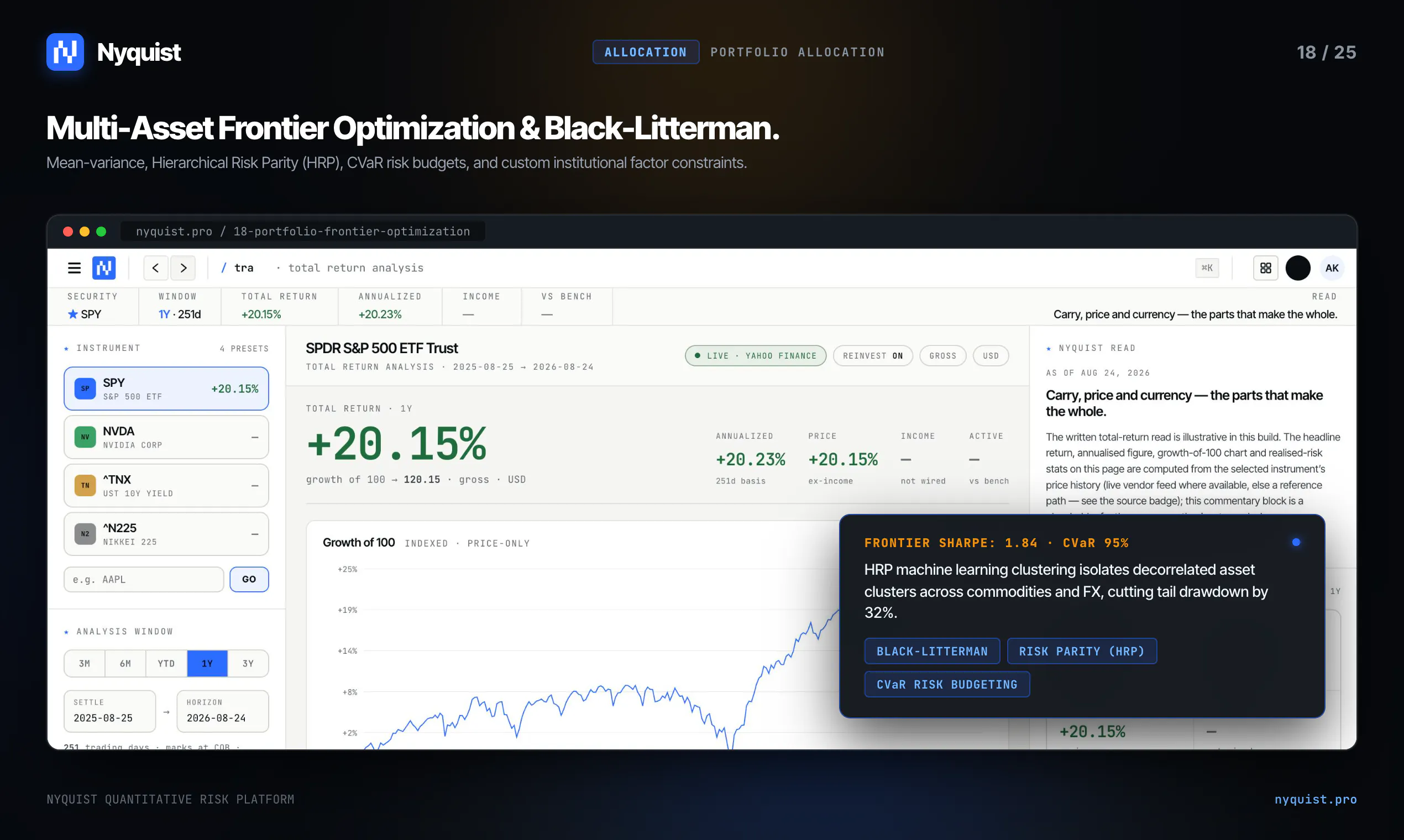This screenshot has width=1404, height=840.
Task: Click the +20.15% total return value in the stats bar
Action: (261, 314)
